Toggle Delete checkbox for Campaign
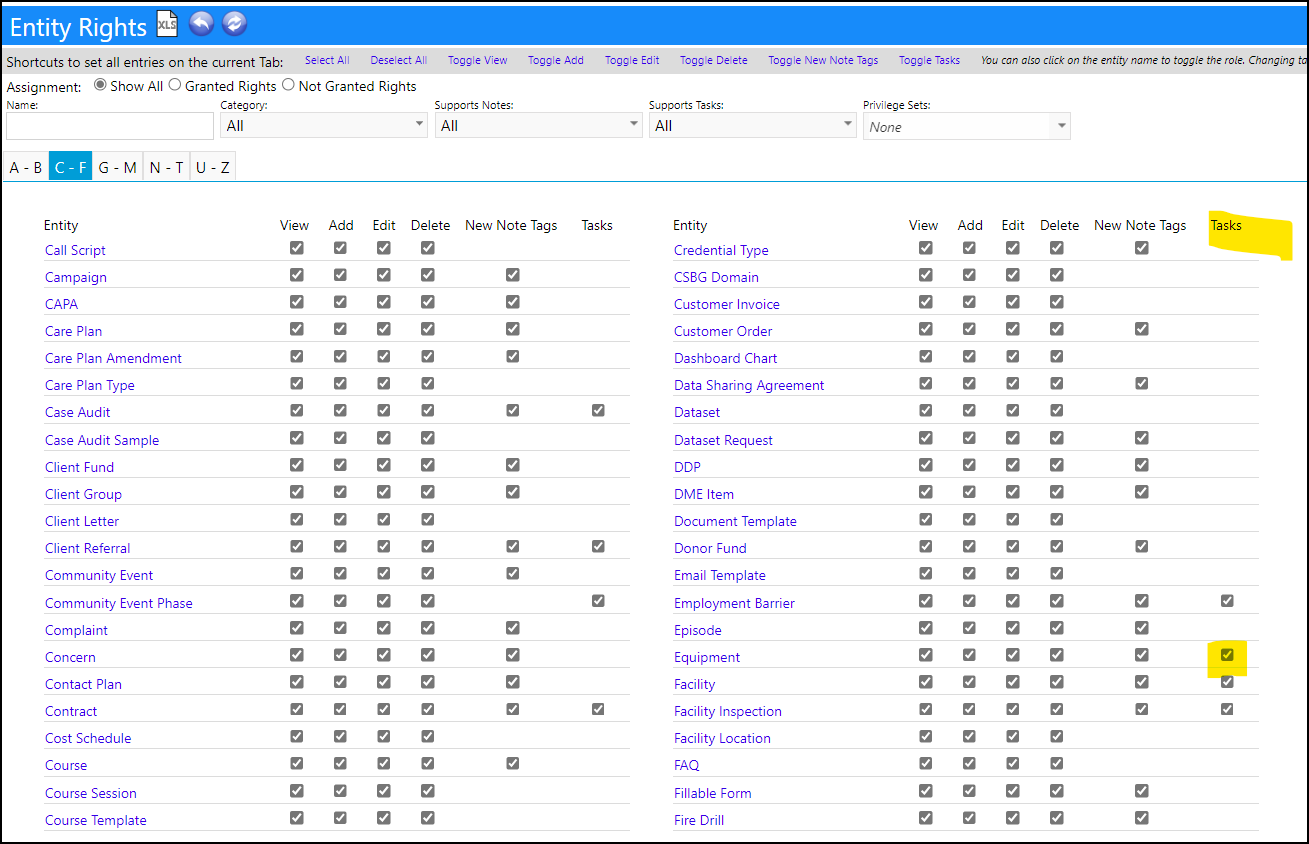 coord(428,275)
